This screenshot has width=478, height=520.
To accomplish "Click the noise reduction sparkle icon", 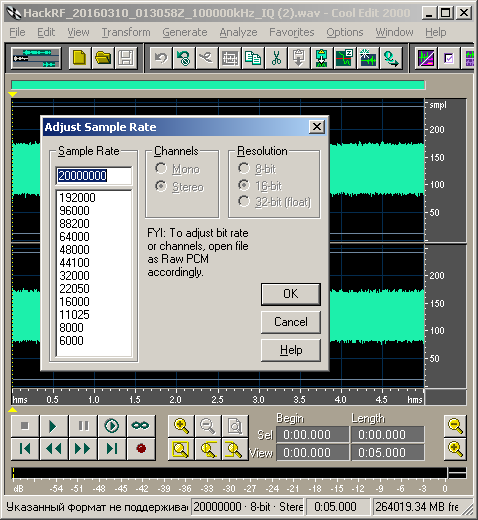I will [x=368, y=58].
